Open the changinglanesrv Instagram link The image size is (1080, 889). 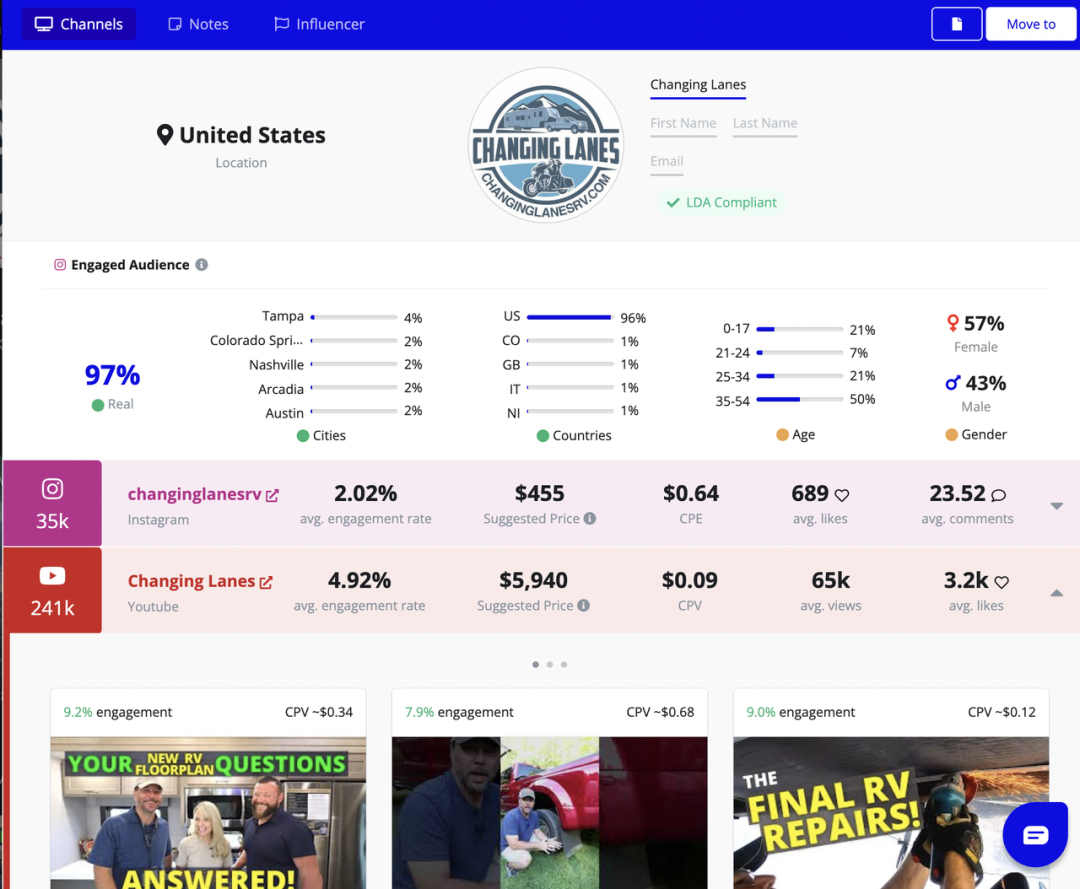tap(194, 494)
